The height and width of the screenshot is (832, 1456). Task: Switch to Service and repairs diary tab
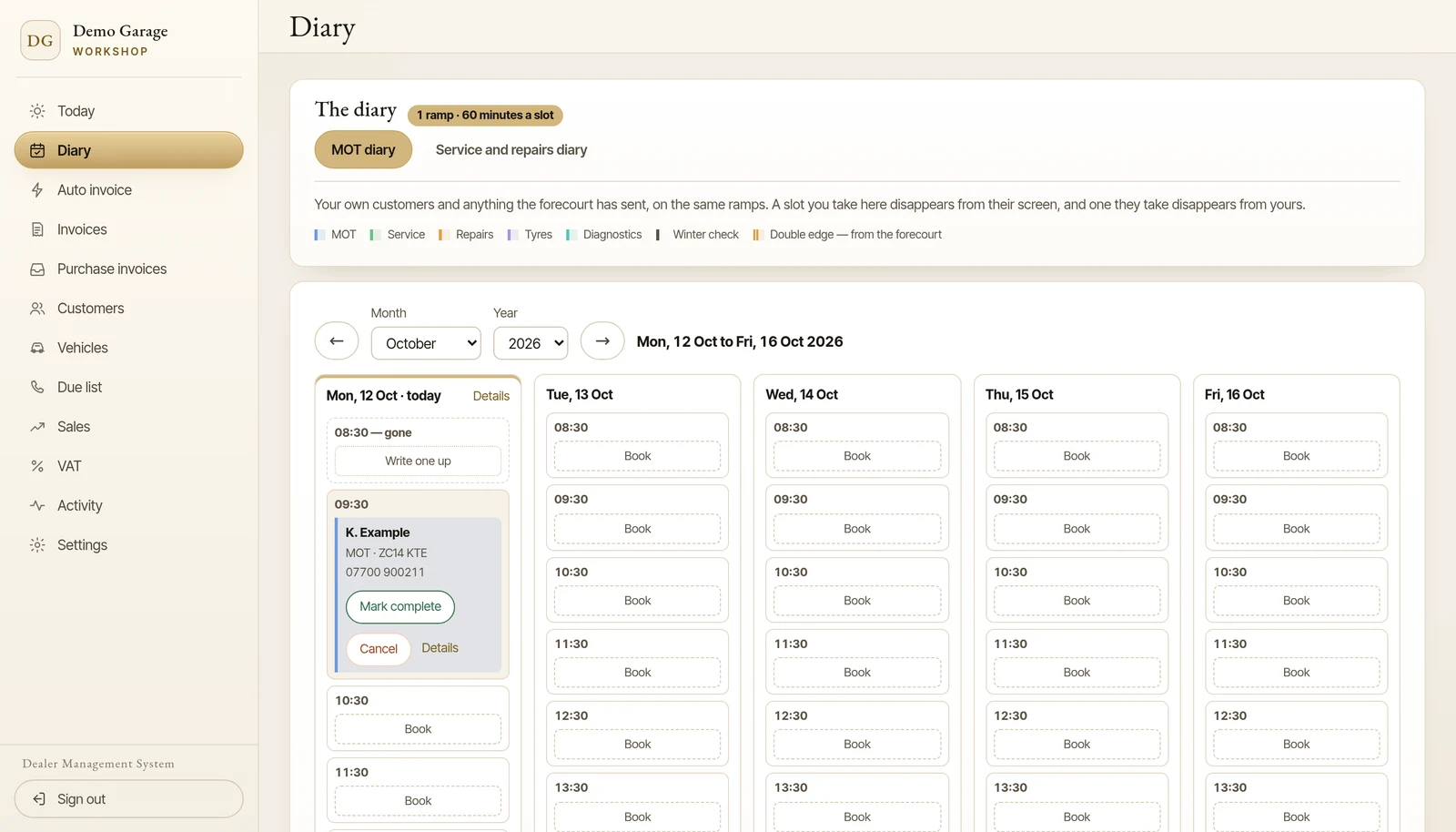click(511, 149)
